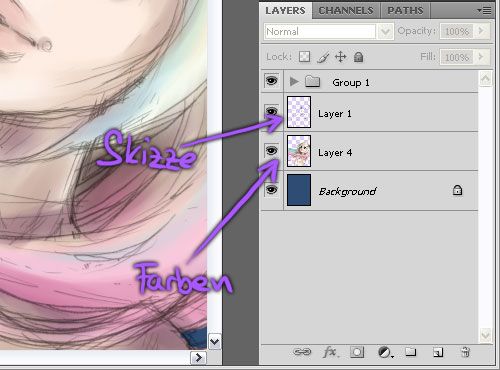
Task: Create a new layer
Action: [x=438, y=352]
